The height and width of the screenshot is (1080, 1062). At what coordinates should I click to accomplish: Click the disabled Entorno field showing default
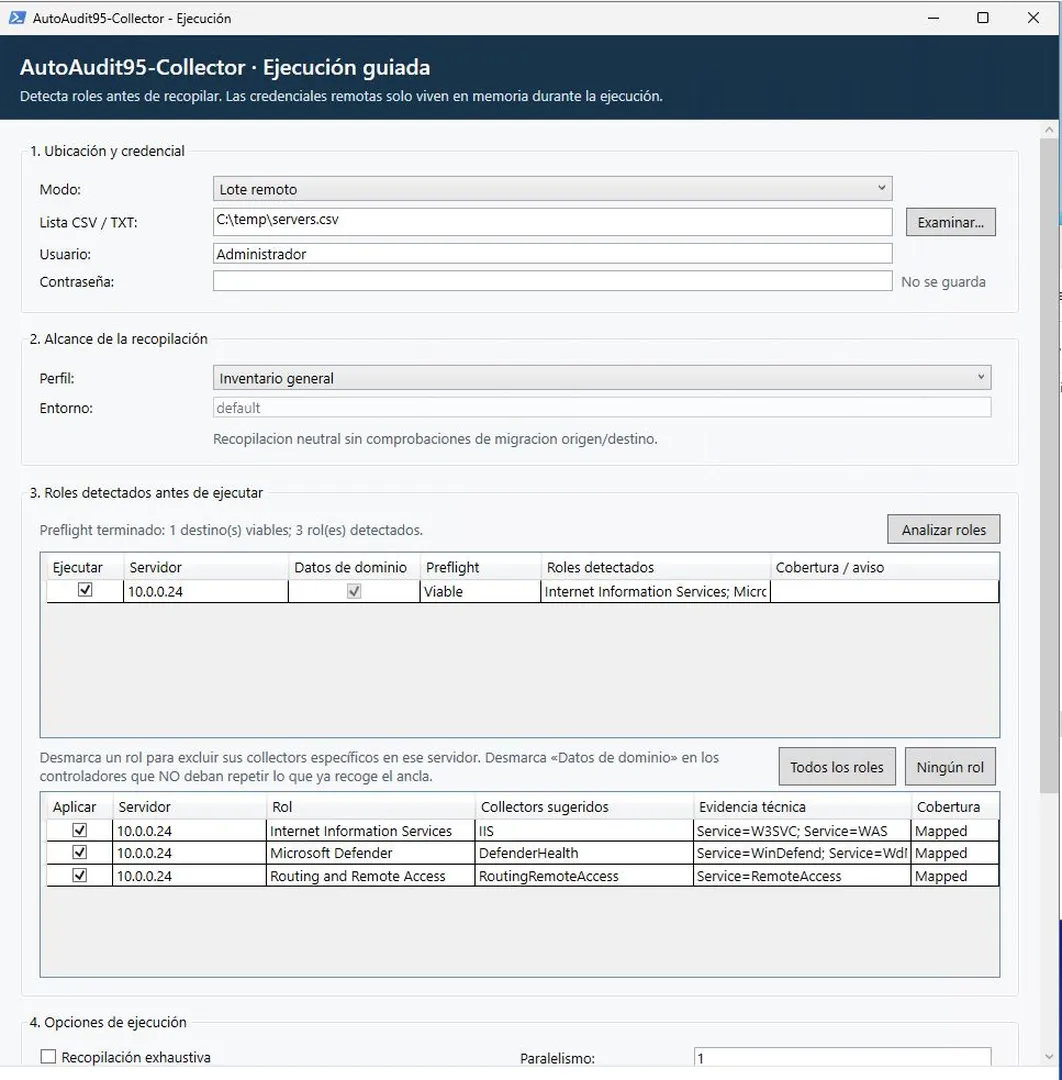tap(602, 408)
